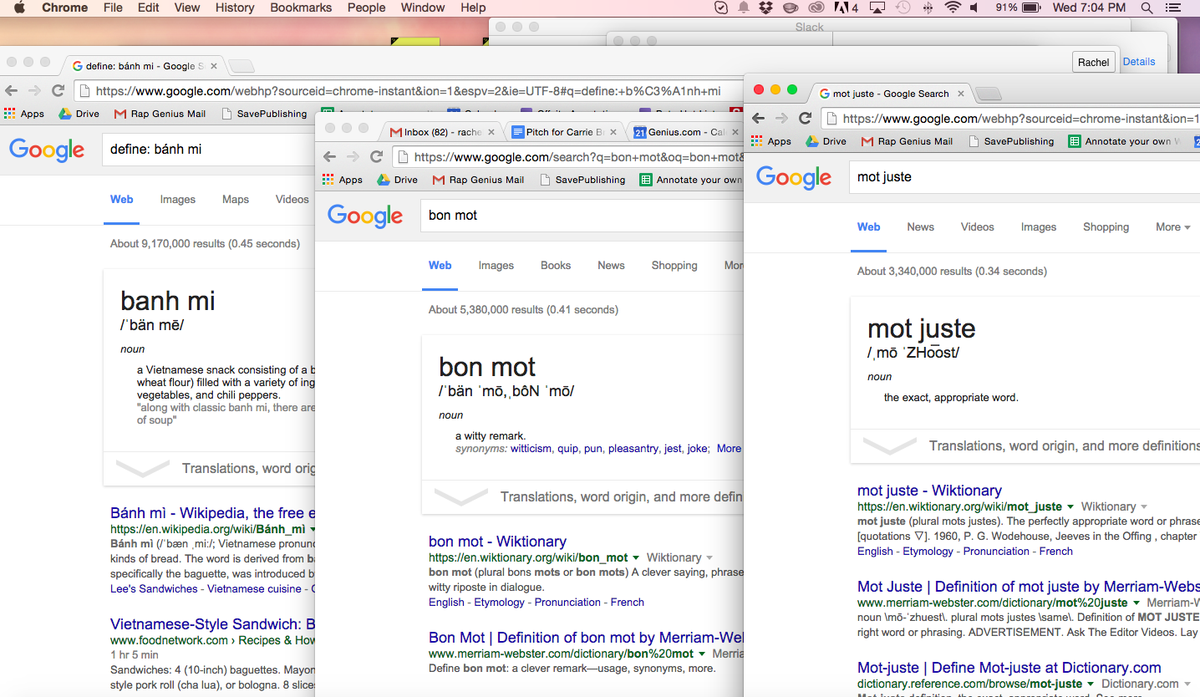Reload the banh mi window page
1200x697 pixels.
point(59,90)
